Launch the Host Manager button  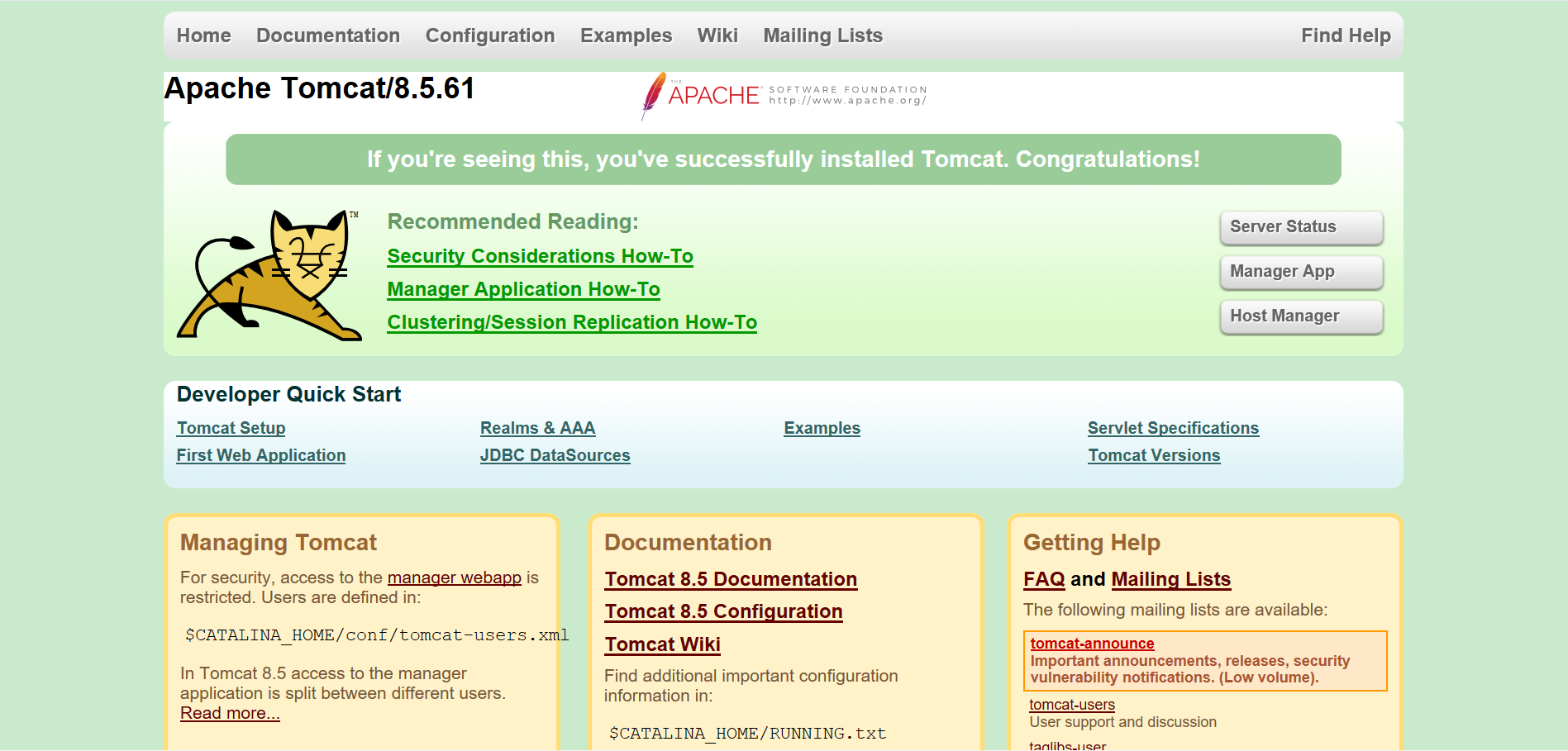[1301, 316]
